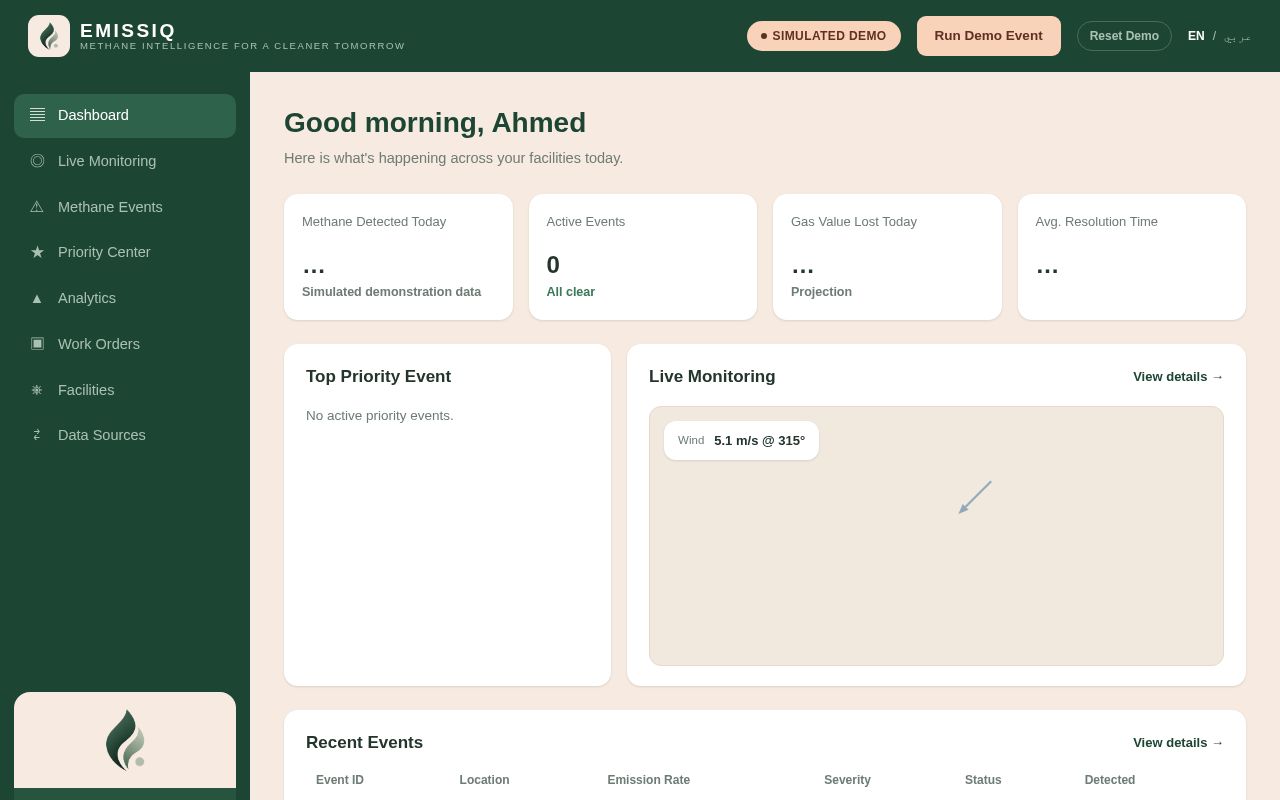The image size is (1280, 800).
Task: Click the Avg. Resolution Time label
Action: (x=1097, y=222)
